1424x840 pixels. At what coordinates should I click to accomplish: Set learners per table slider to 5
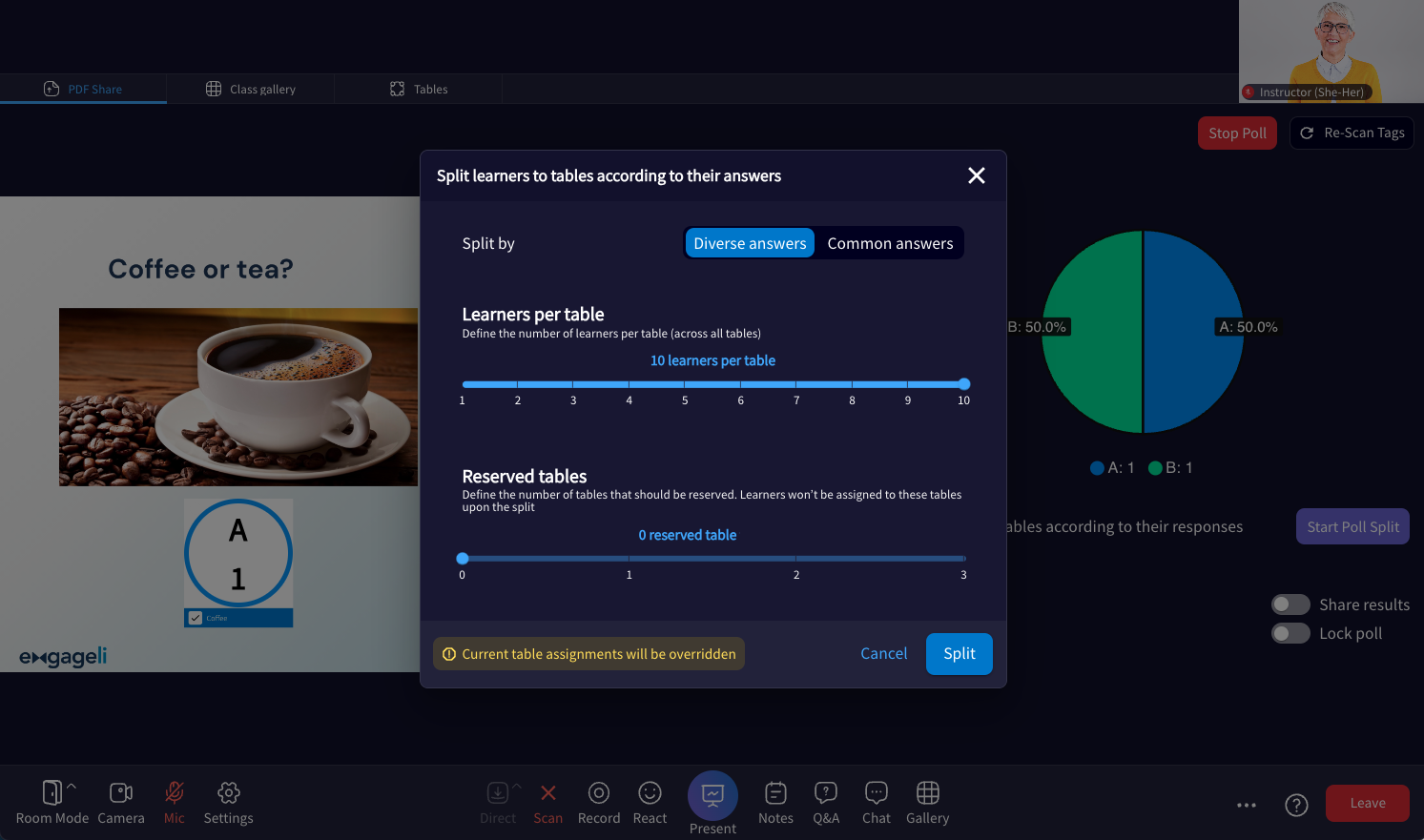685,384
